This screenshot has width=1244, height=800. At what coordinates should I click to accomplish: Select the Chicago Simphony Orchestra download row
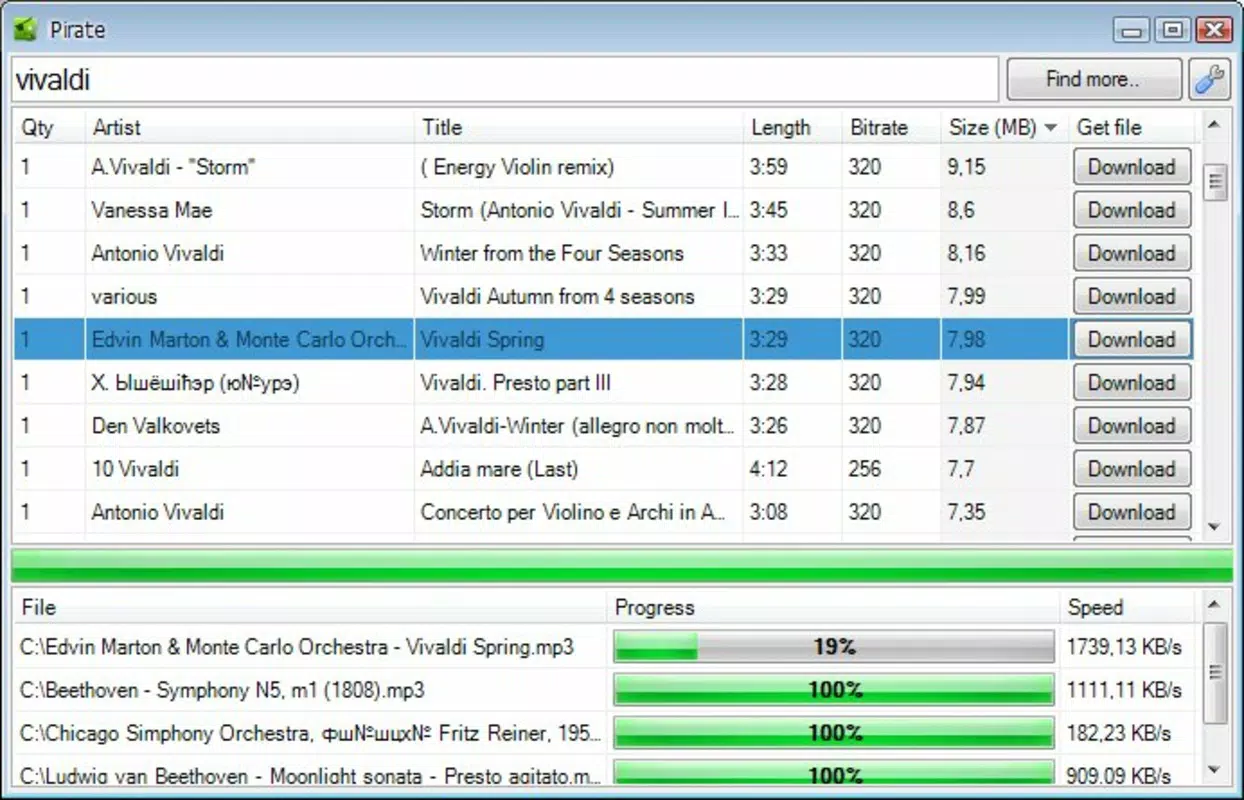pyautogui.click(x=605, y=733)
